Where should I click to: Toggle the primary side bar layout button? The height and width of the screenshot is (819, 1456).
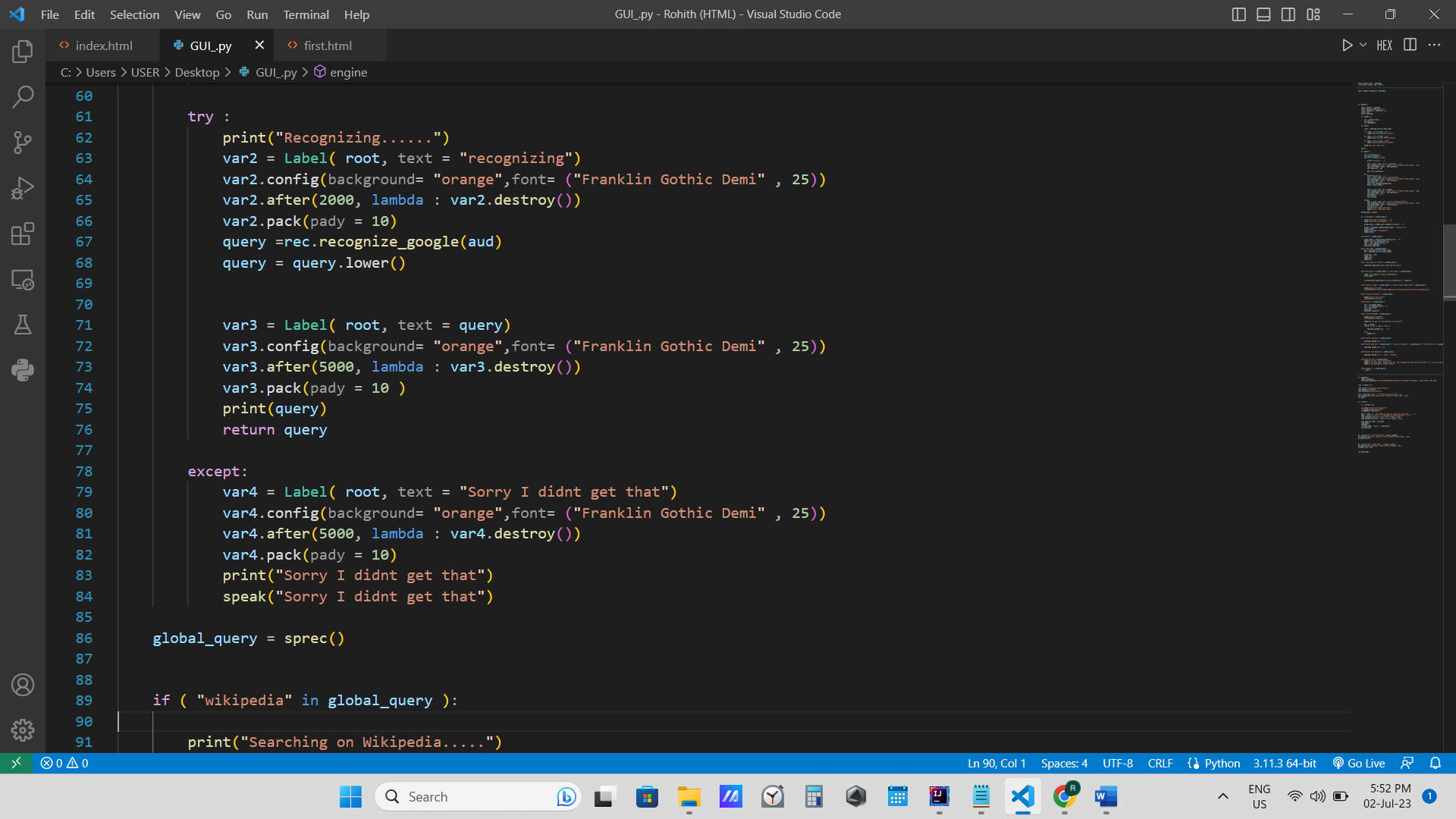pyautogui.click(x=1238, y=14)
